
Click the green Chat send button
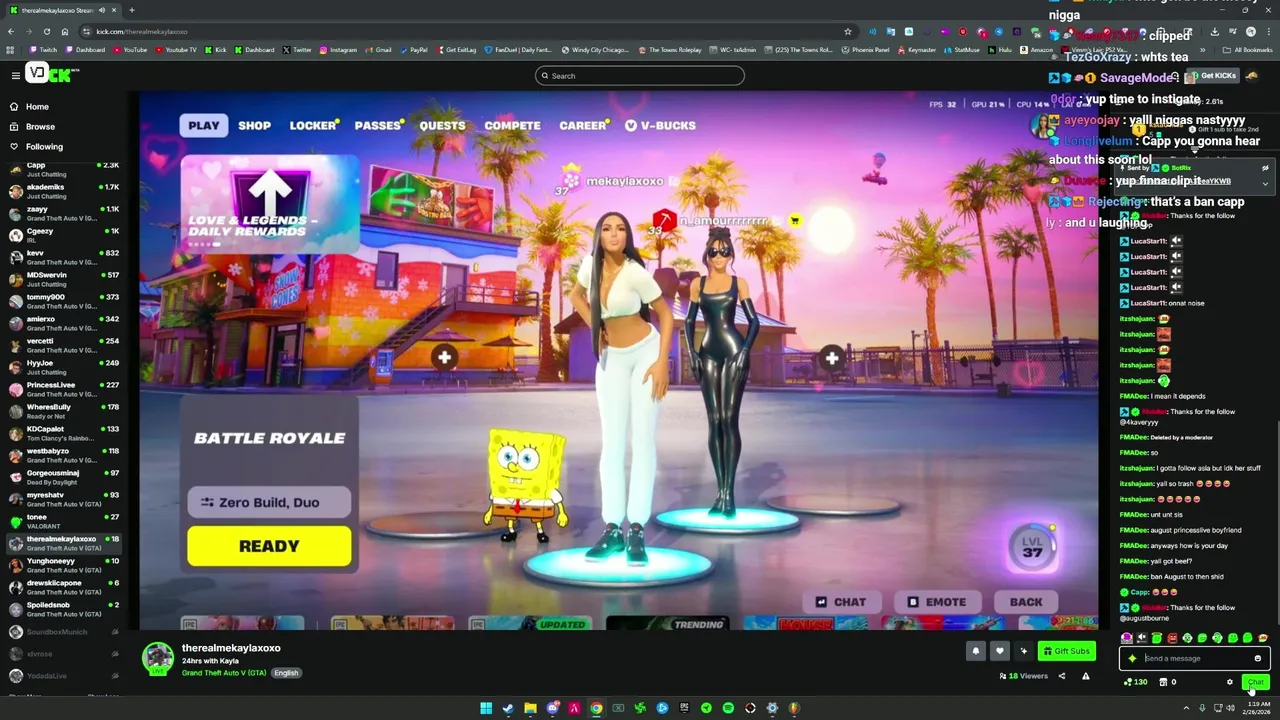click(1255, 682)
